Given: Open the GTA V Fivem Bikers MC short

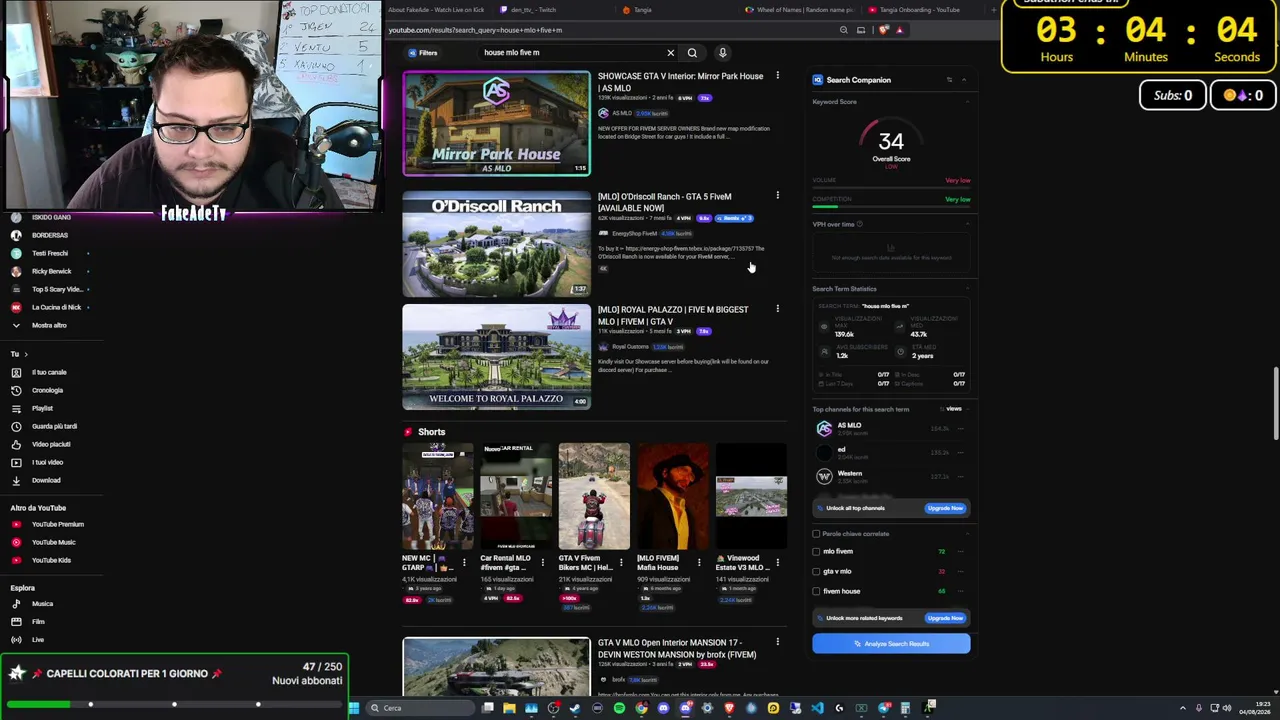Looking at the screenshot, I should click(594, 497).
